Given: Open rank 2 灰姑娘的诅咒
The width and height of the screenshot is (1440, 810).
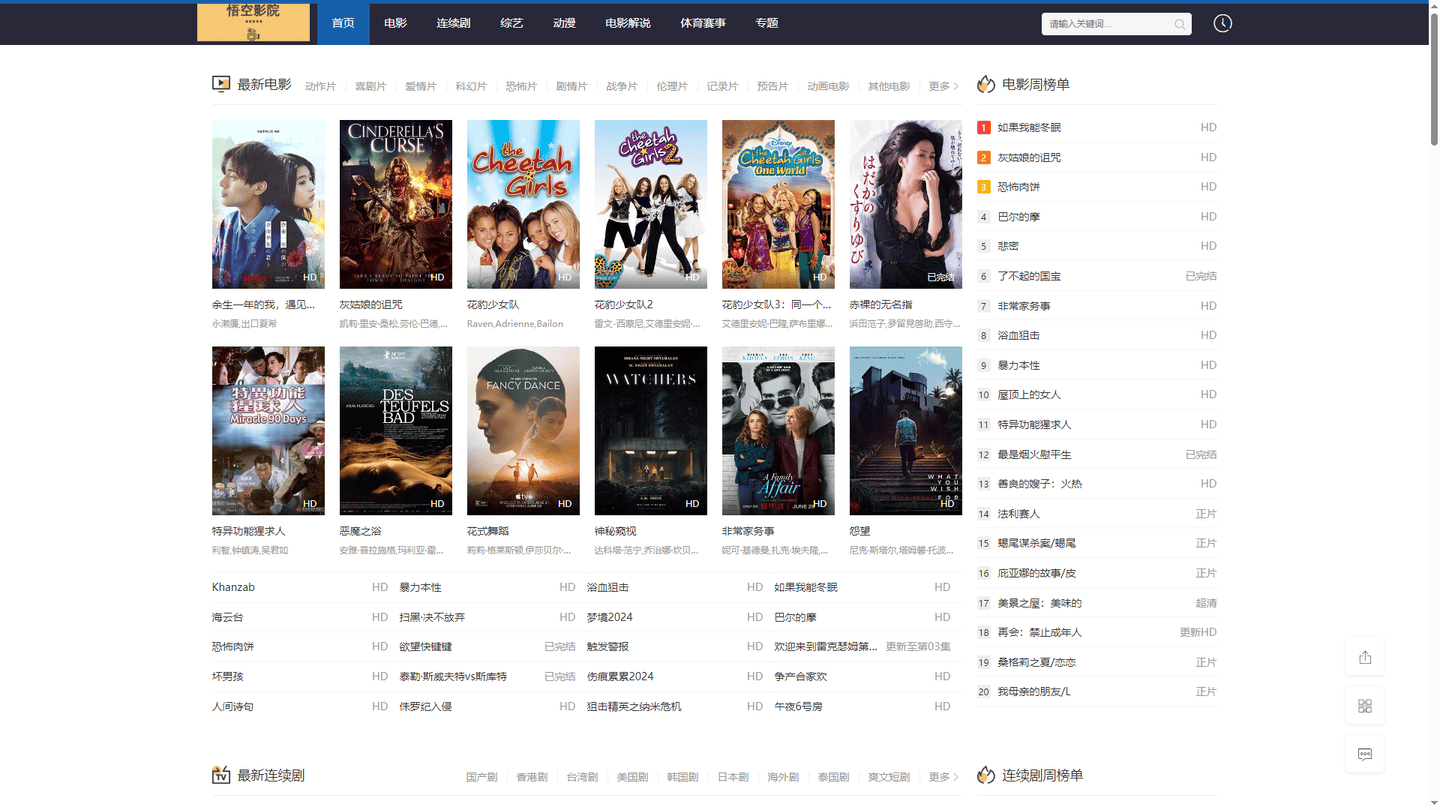Looking at the screenshot, I should [1029, 157].
